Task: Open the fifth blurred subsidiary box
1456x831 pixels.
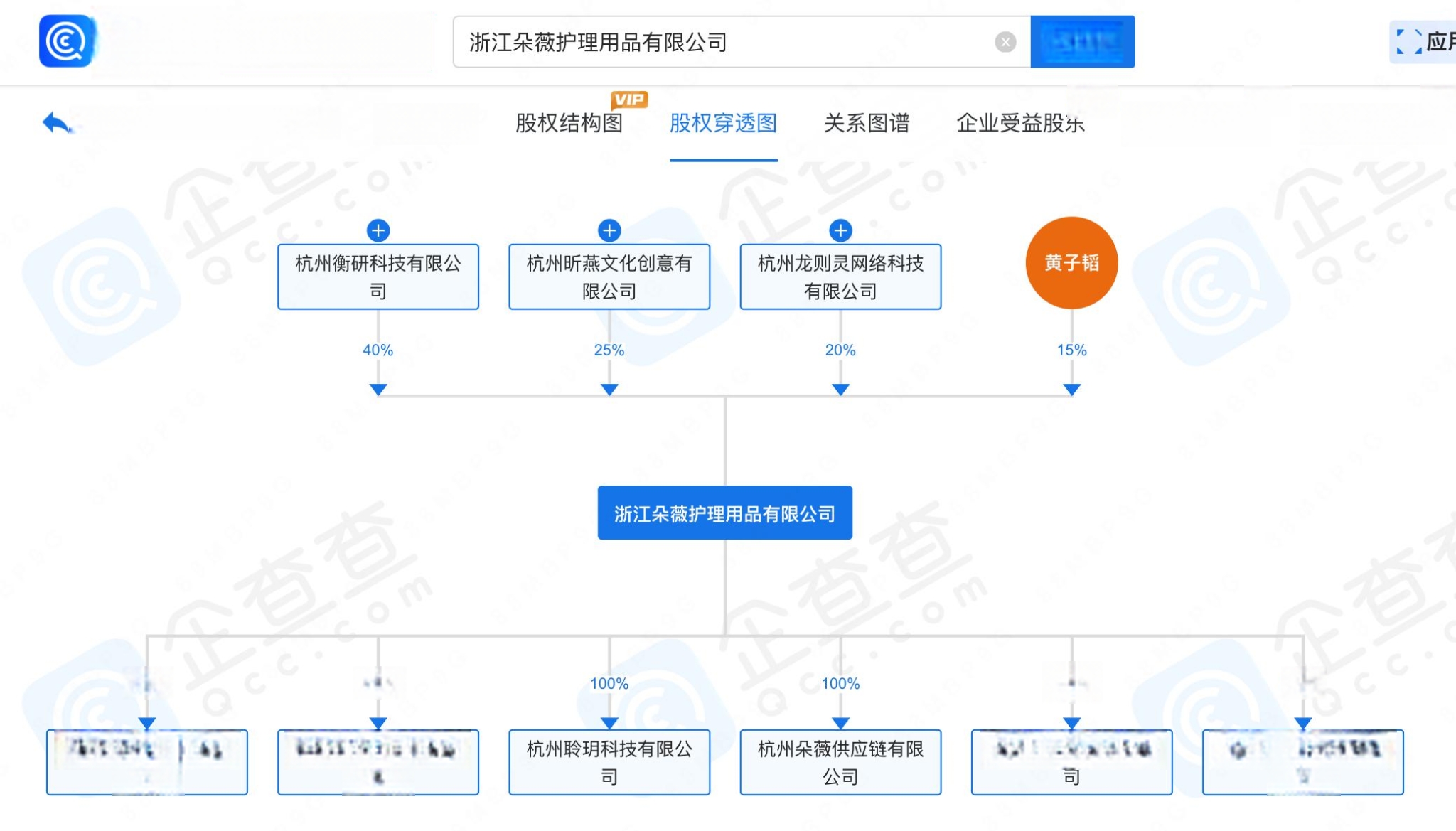Action: 1071,762
